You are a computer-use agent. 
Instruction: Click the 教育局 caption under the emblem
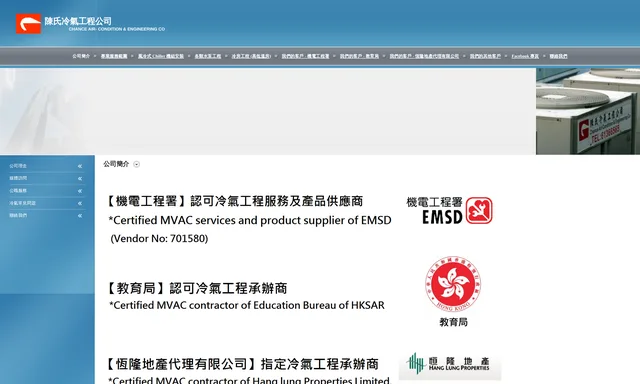[453, 322]
